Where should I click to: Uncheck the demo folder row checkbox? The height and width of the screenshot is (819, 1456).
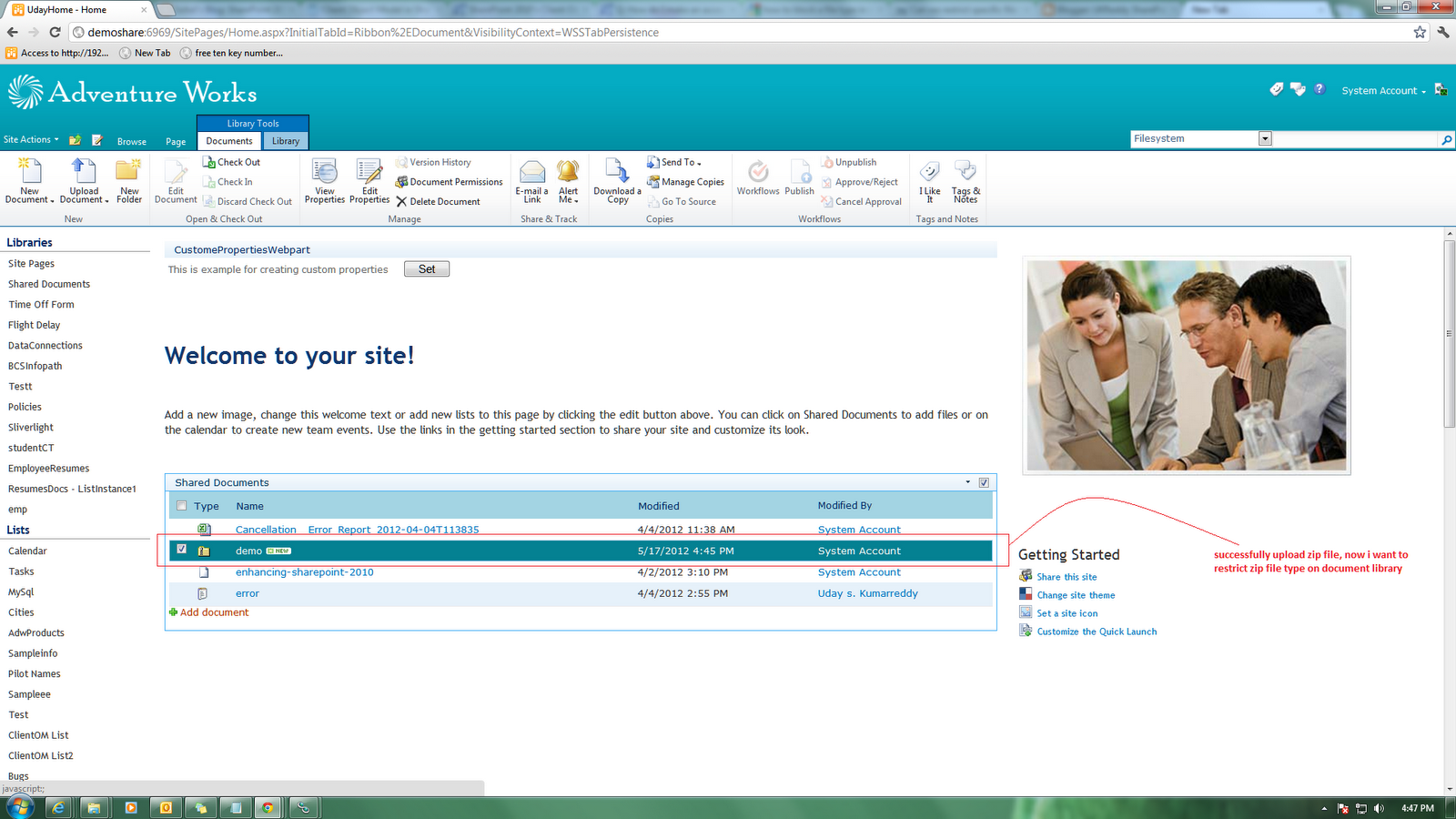(182, 550)
